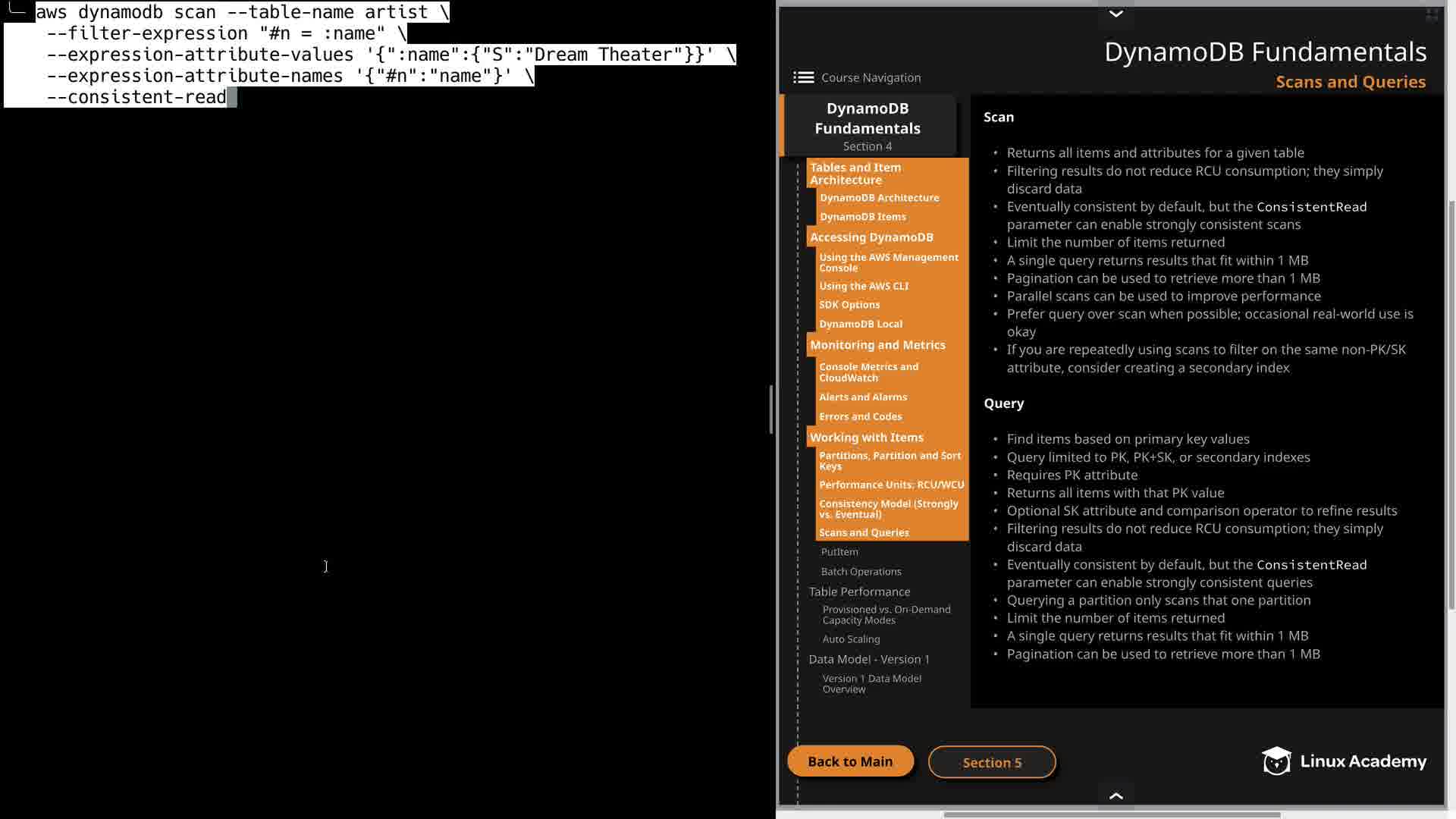Open the Auto Scaling lesson
This screenshot has height=819, width=1456.
click(851, 639)
